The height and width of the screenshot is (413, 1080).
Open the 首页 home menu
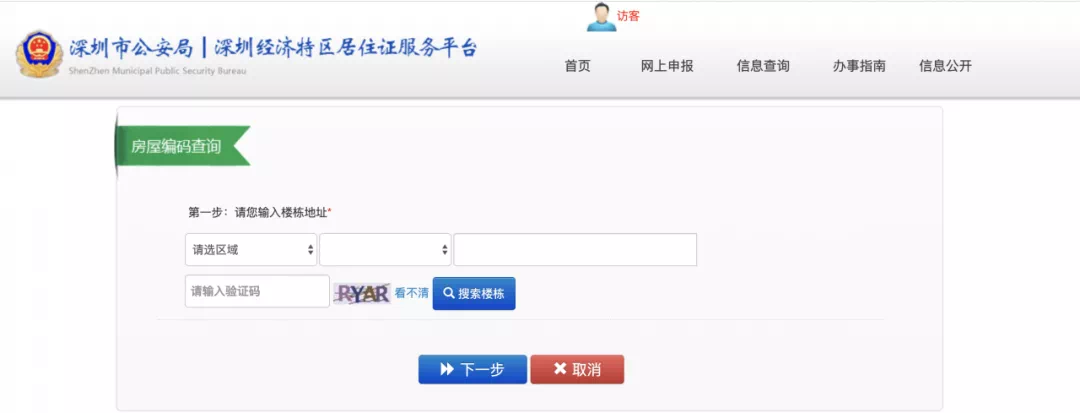click(x=578, y=66)
